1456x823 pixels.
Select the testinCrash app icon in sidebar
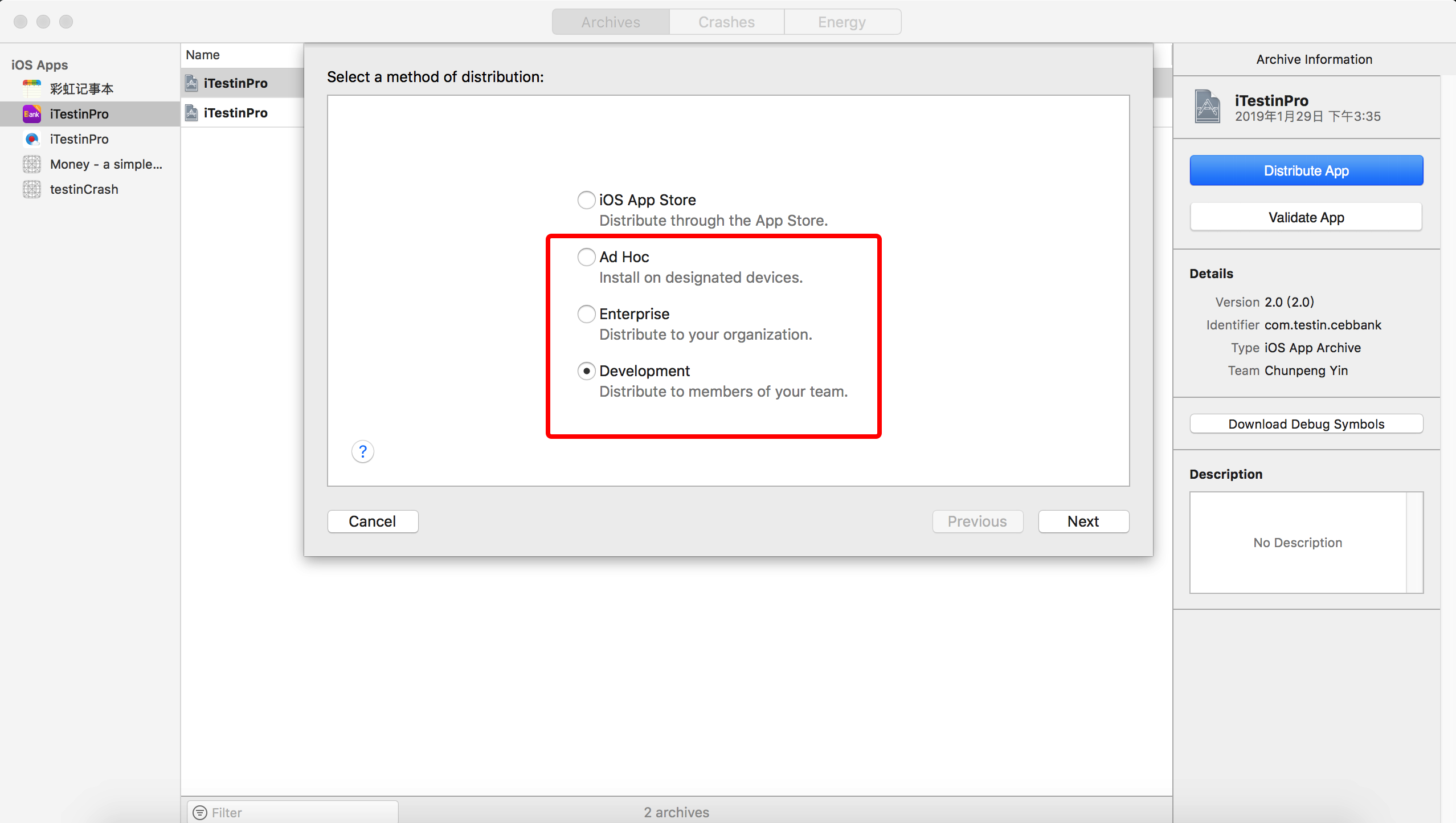tap(32, 189)
